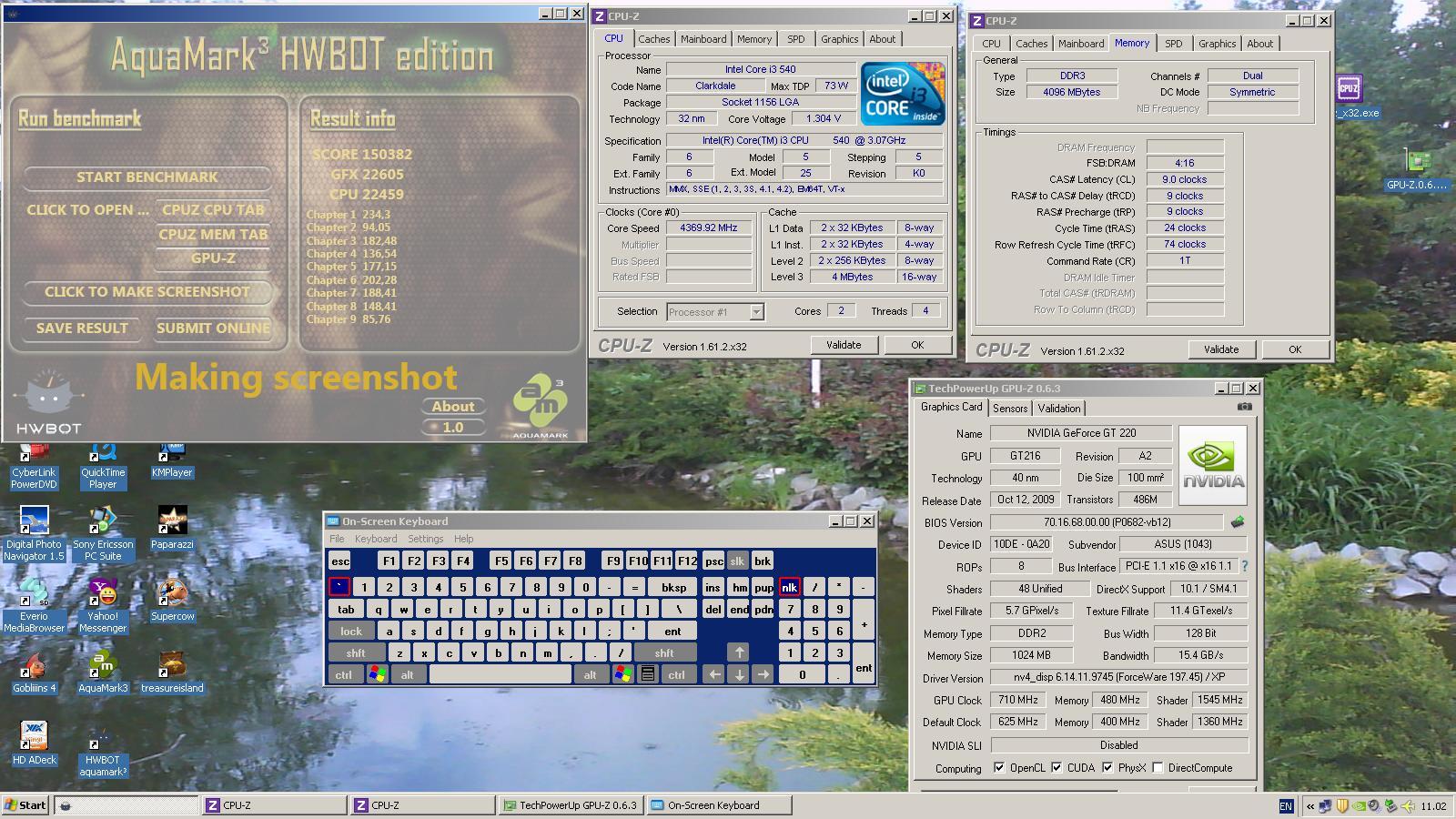Click SAVE RESULT button

pos(82,329)
